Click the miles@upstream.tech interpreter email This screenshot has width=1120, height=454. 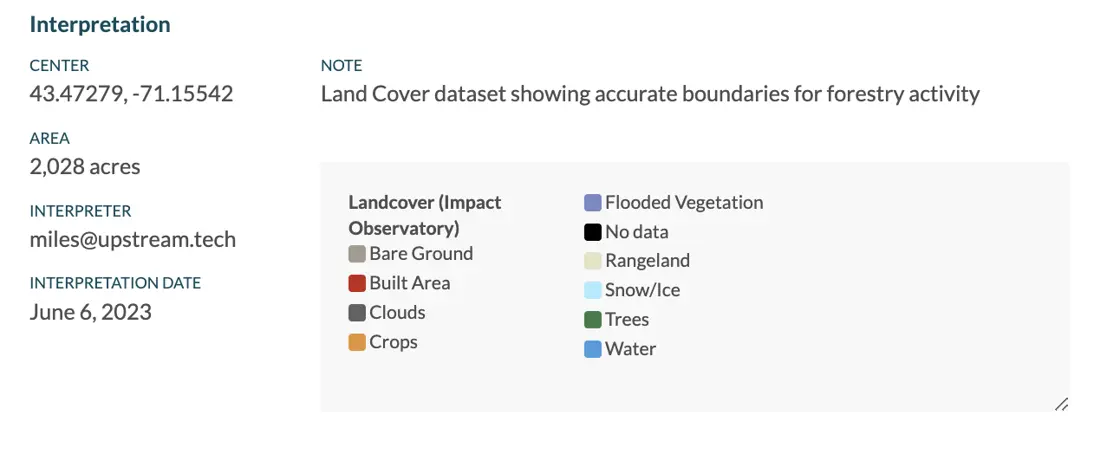click(x=133, y=239)
